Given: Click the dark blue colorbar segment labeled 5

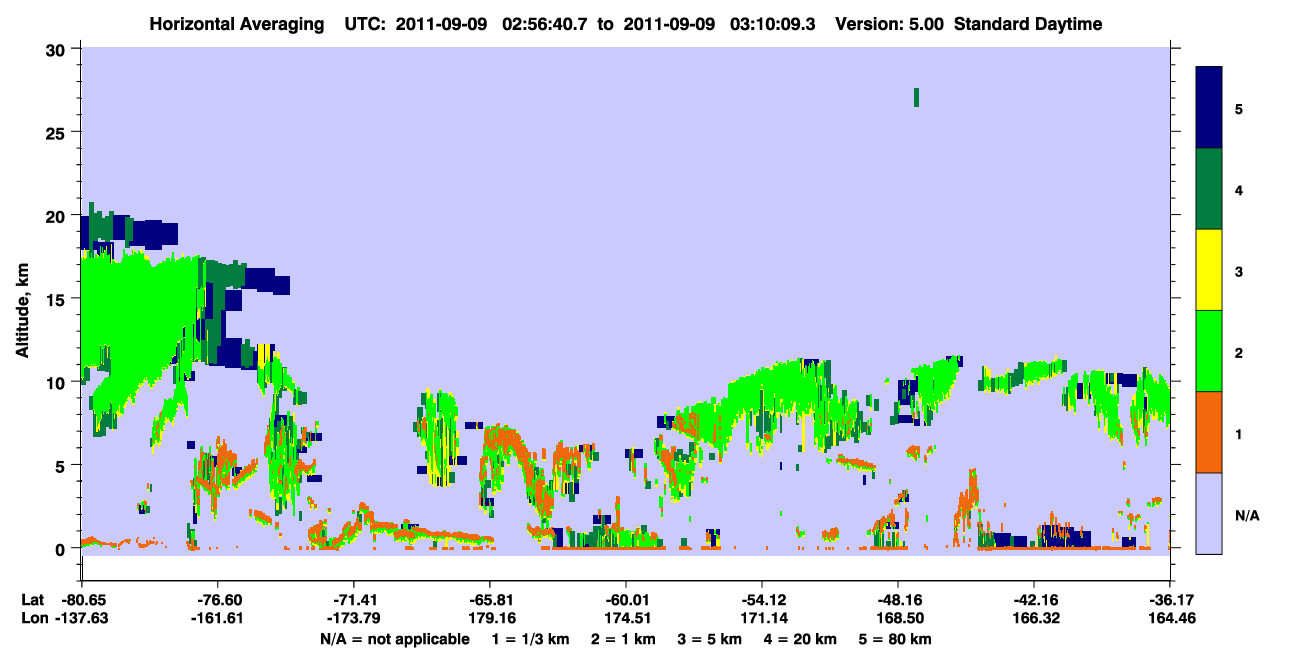Looking at the screenshot, I should (x=1210, y=108).
